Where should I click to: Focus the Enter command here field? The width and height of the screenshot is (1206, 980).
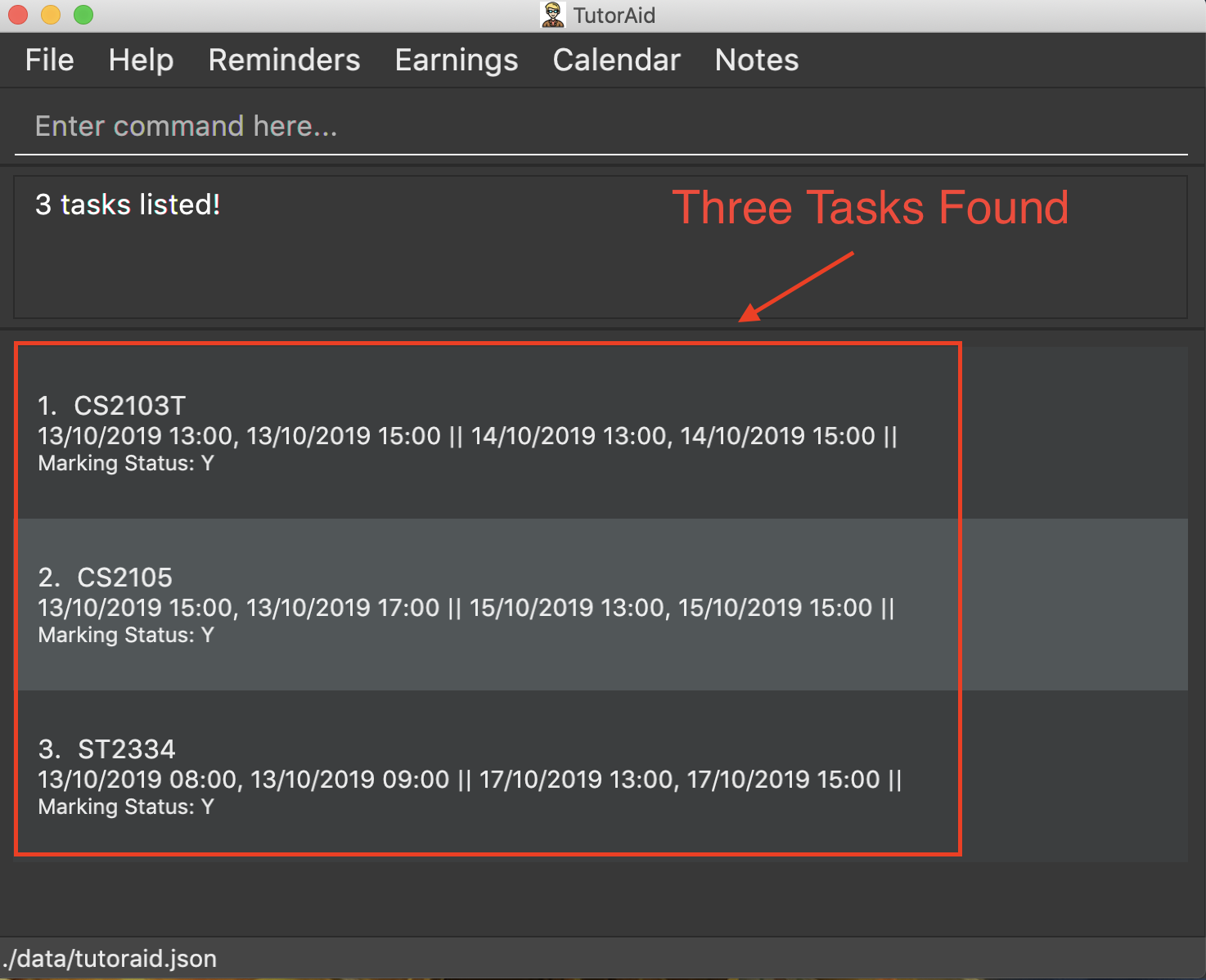[x=601, y=127]
